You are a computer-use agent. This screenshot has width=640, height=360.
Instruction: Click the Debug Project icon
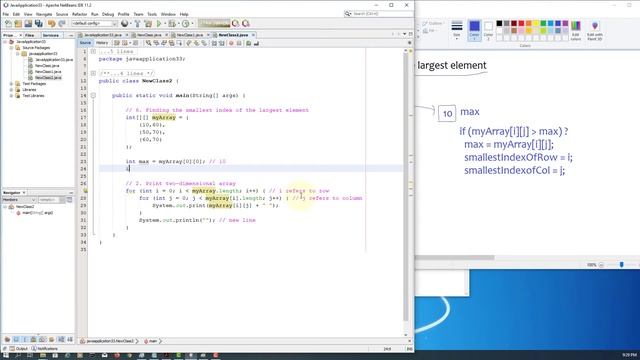click(x=172, y=24)
